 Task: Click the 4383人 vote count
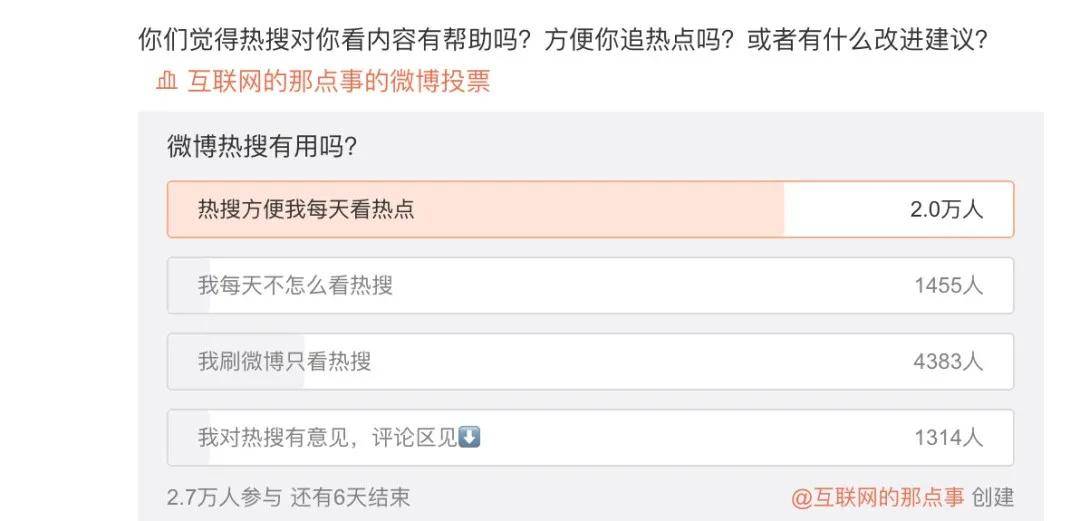click(x=948, y=361)
